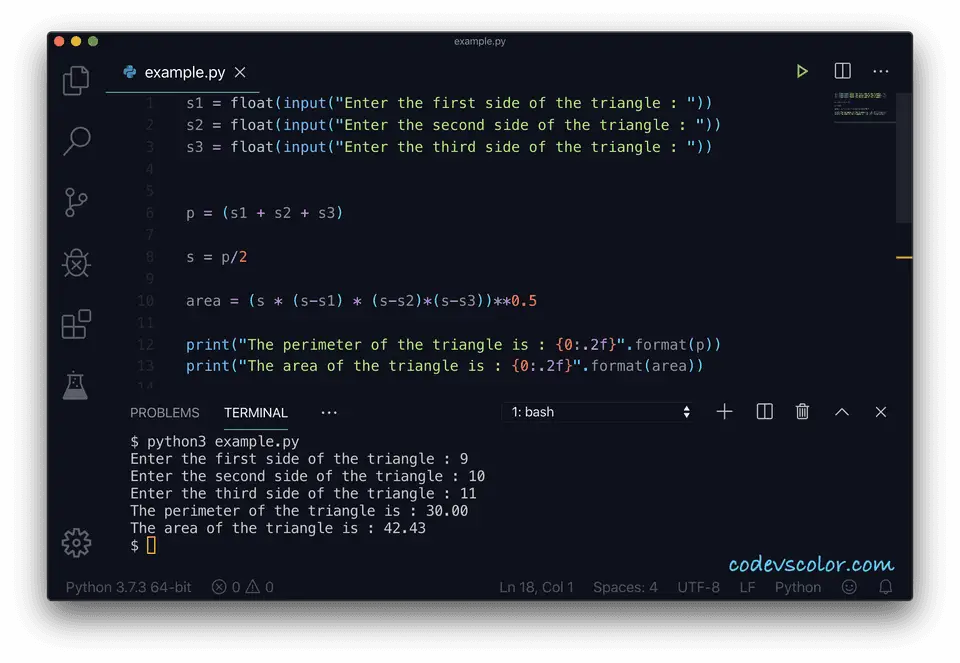This screenshot has height=663, width=960.
Task: Click the 'area =' code line
Action: coord(361,301)
